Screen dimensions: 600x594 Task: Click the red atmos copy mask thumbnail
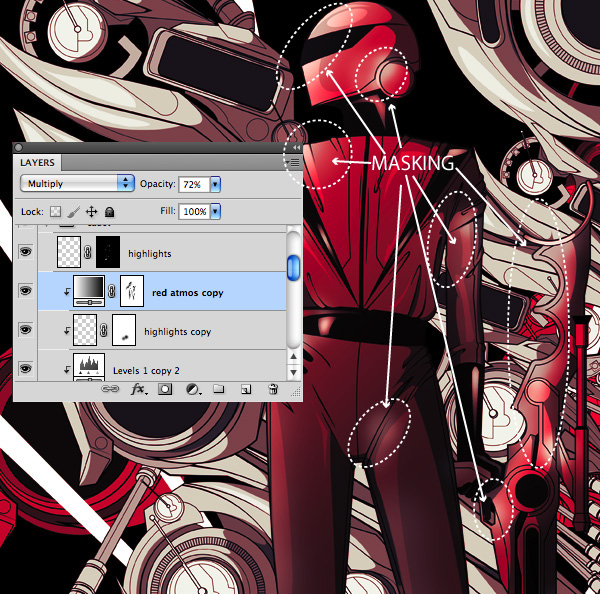coord(131,291)
